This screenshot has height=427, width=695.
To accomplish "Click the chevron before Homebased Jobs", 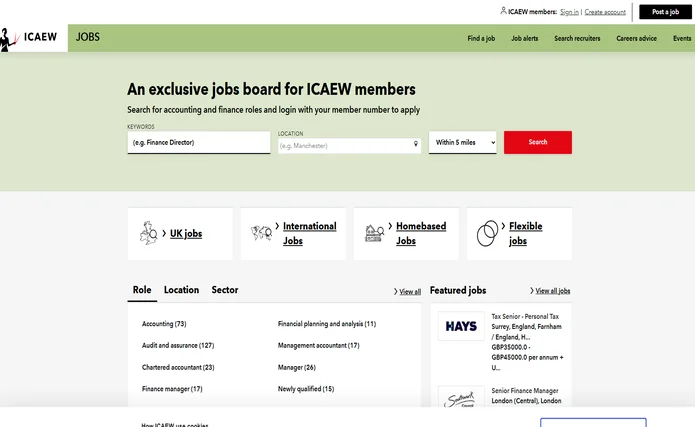I will (390, 226).
